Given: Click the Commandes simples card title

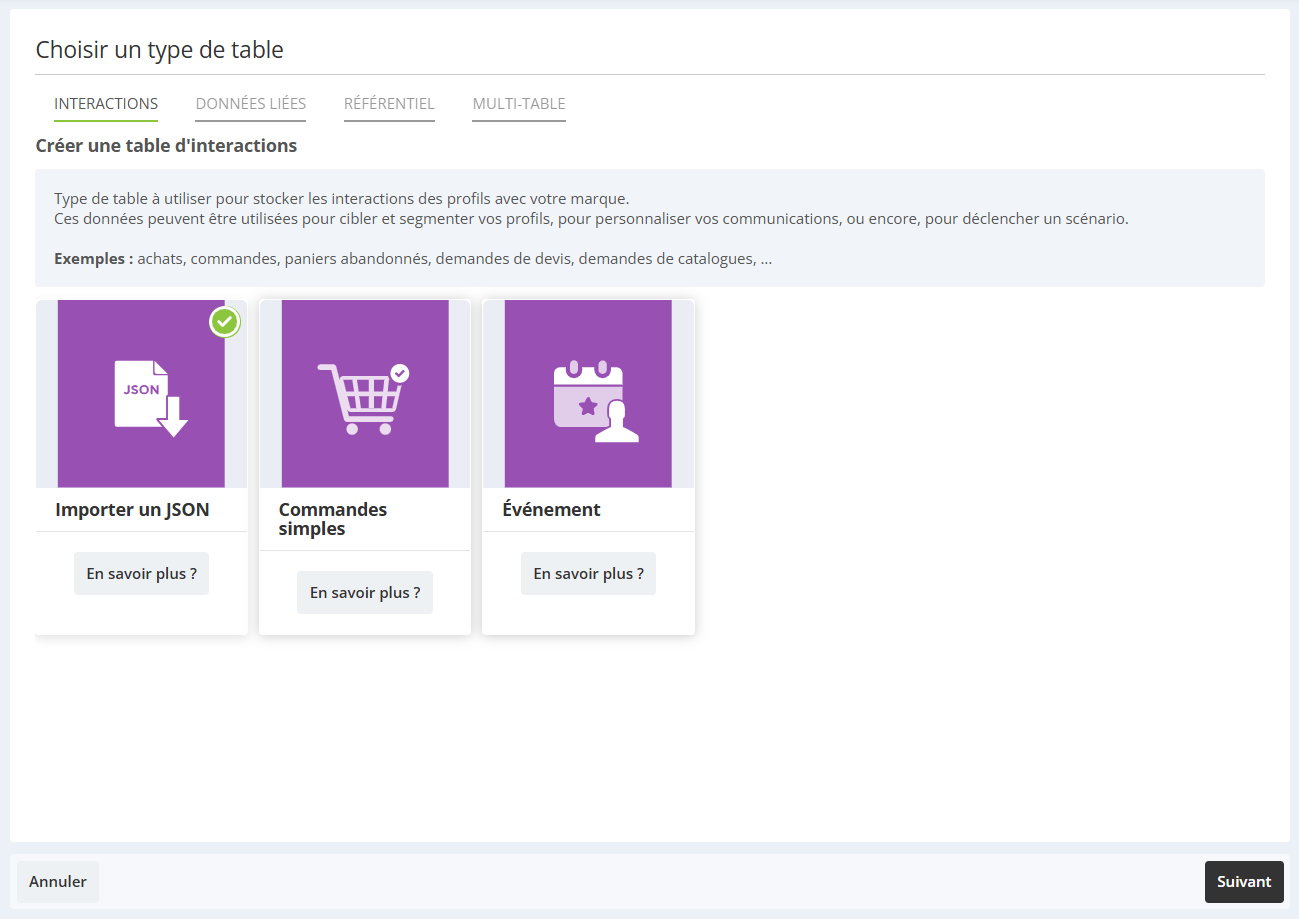Looking at the screenshot, I should coord(333,519).
